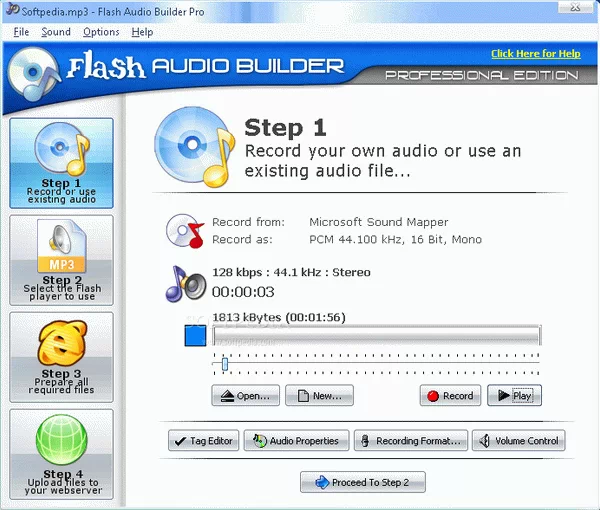The image size is (600, 510).
Task: Click the Open... button
Action: (x=245, y=395)
